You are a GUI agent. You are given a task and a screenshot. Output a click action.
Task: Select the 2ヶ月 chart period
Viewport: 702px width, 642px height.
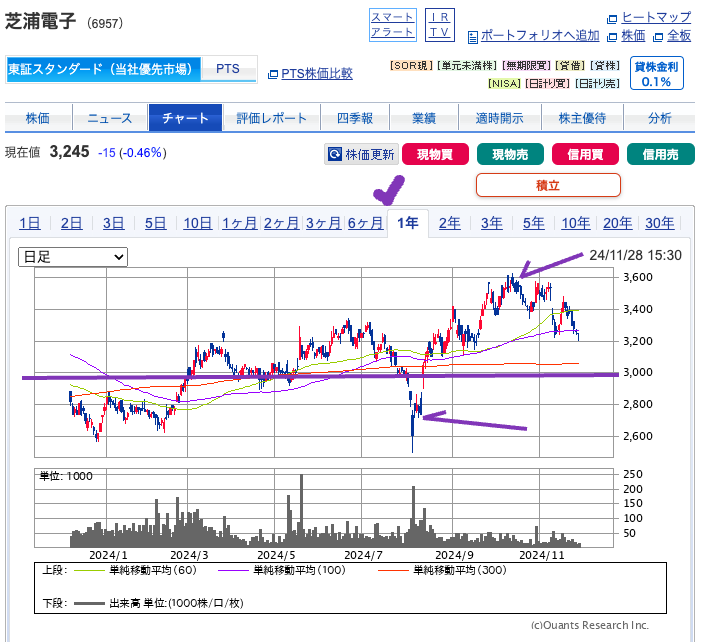pyautogui.click(x=282, y=223)
